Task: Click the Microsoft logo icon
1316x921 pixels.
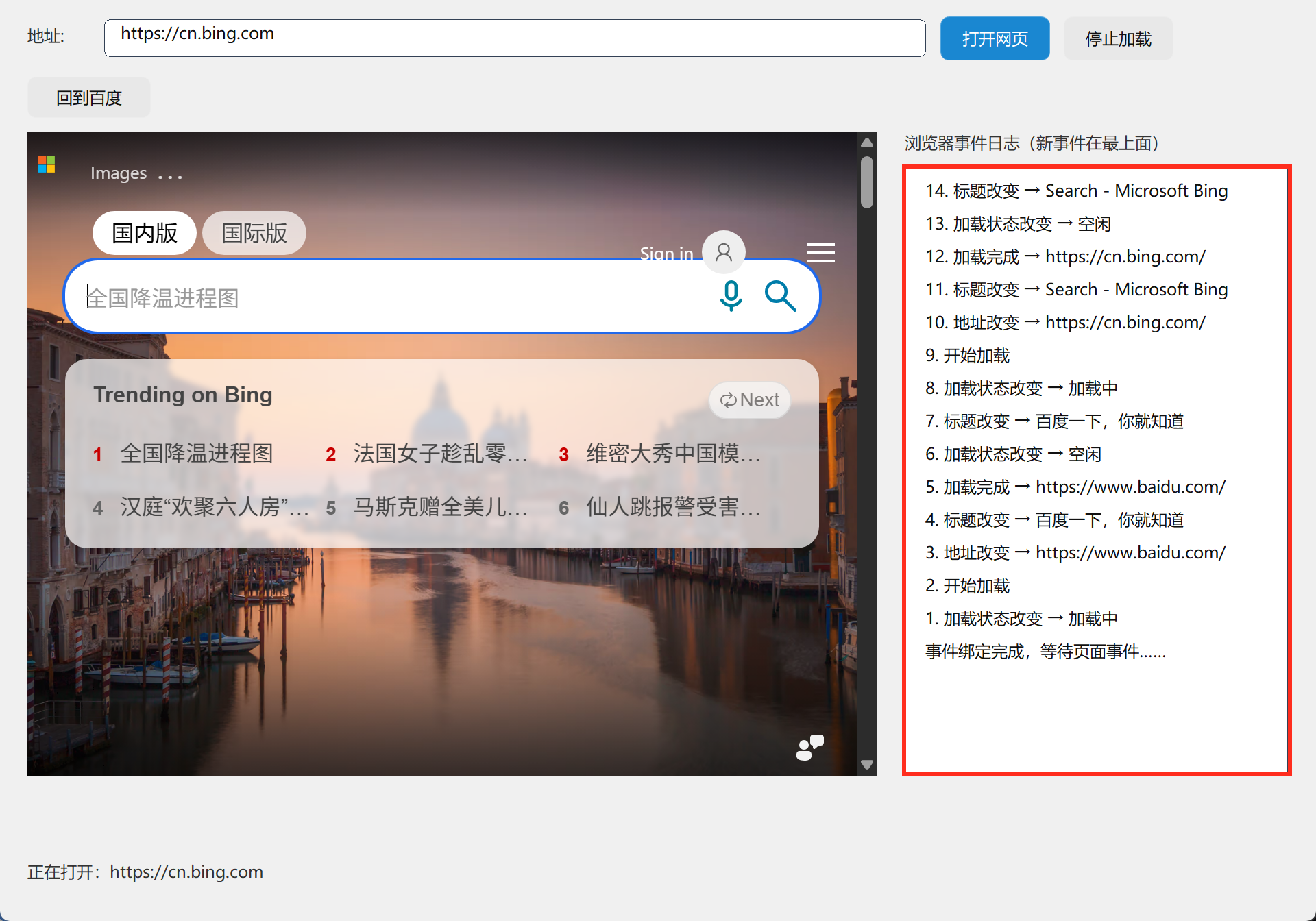Action: (x=47, y=164)
